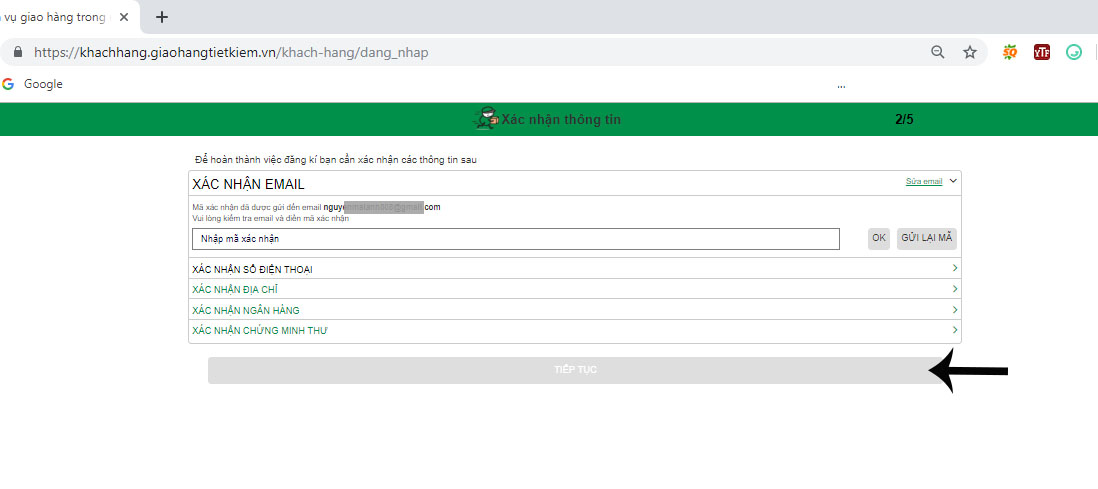Collapse the XÁC NHẬN EMAIL section chevron
Image resolution: width=1098 pixels, height=489 pixels.
tap(953, 181)
